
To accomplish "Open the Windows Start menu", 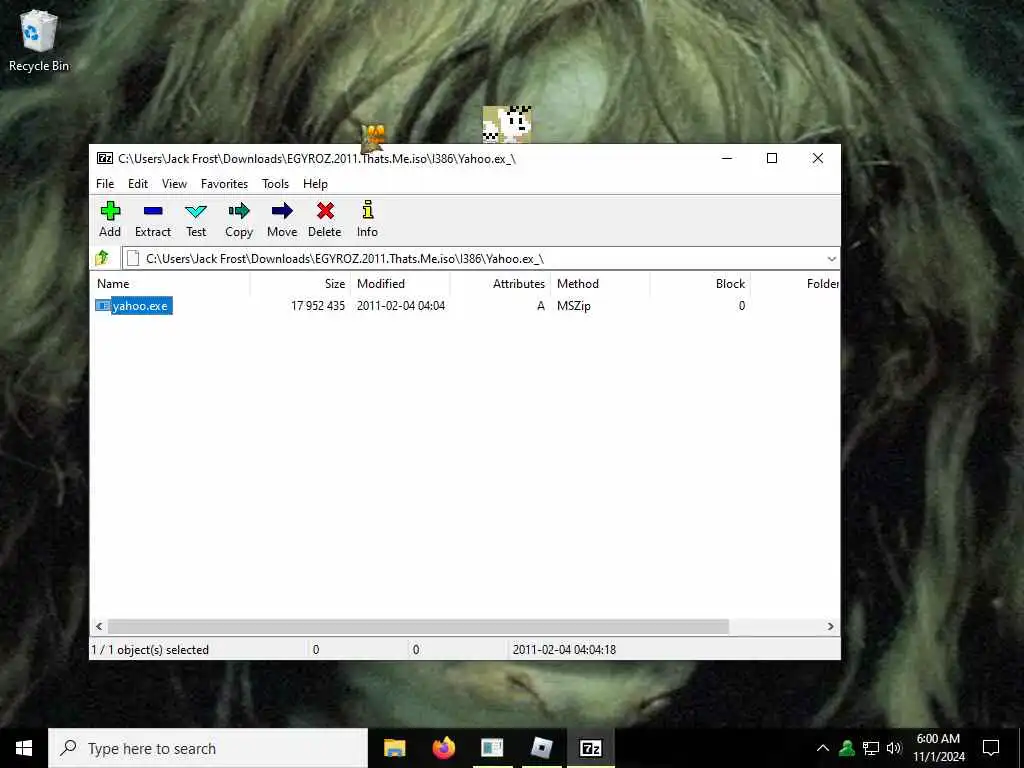I will (x=24, y=748).
